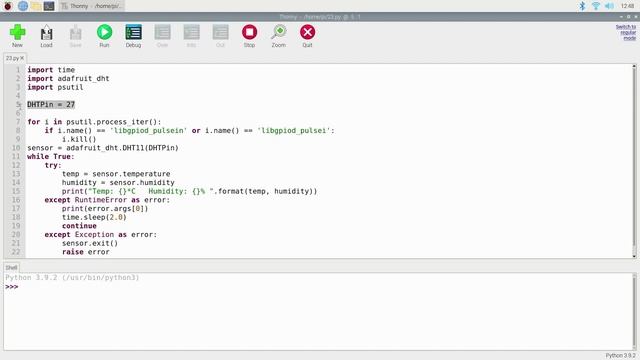Select the Thonny window in taskbar
Screen dimensions: 640x360
92,6
